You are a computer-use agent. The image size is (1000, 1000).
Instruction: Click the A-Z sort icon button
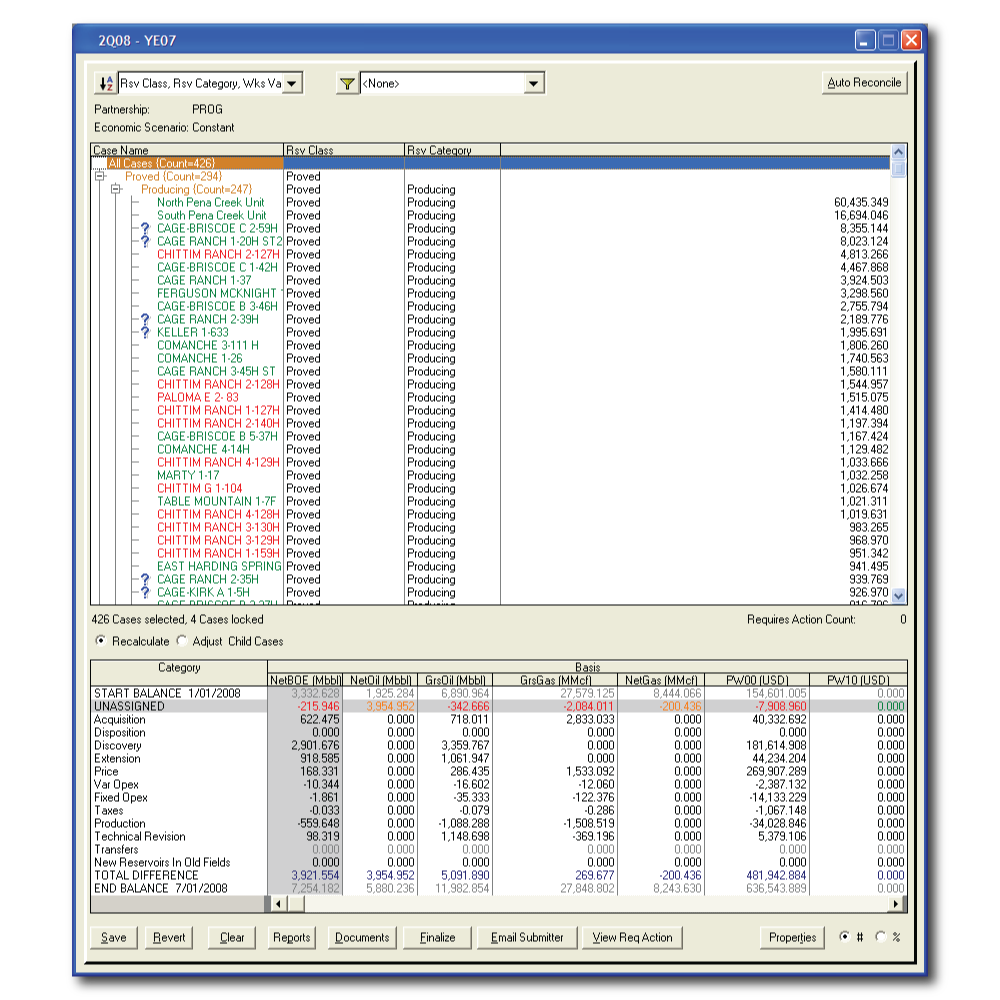point(106,83)
